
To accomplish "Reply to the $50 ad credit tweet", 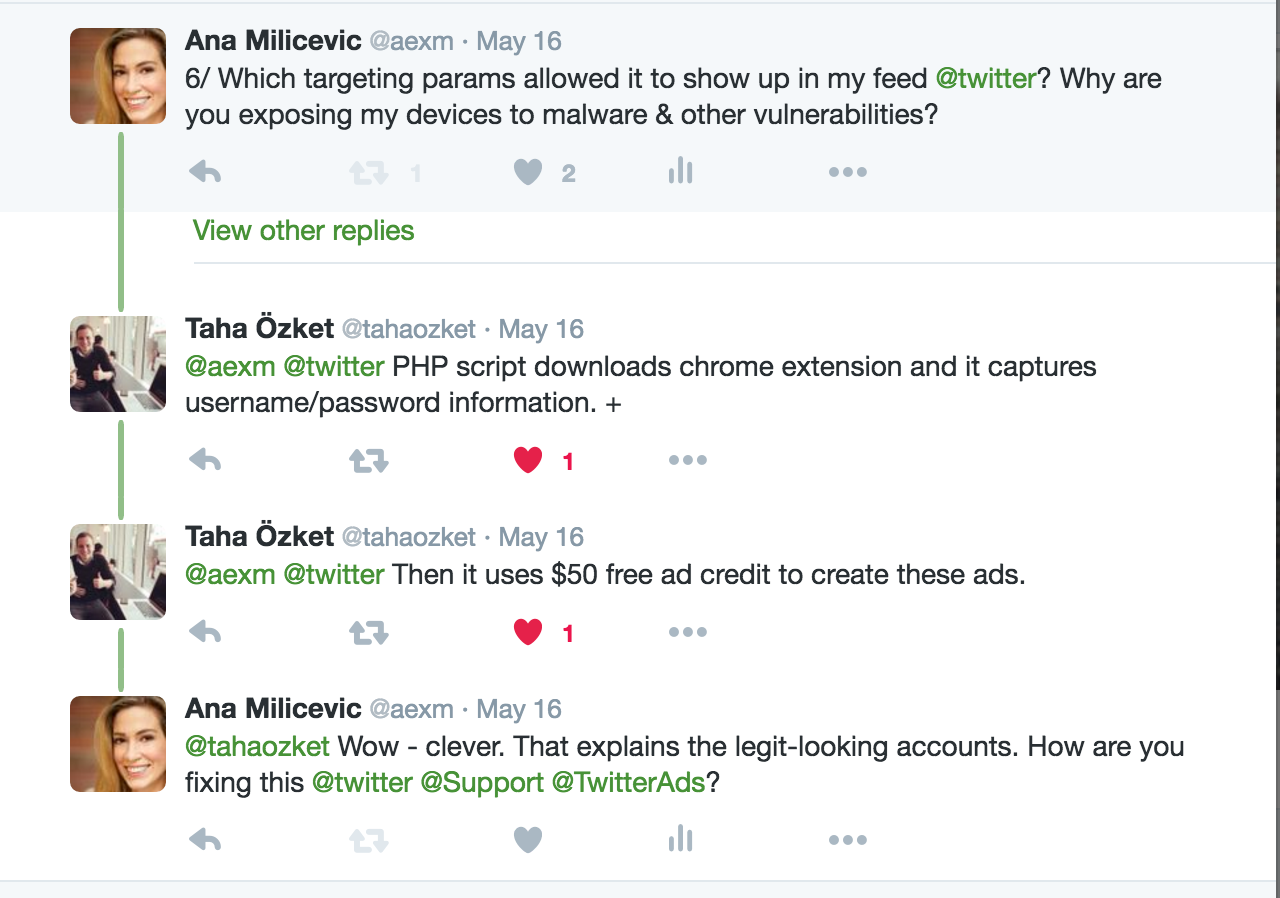I will point(205,632).
